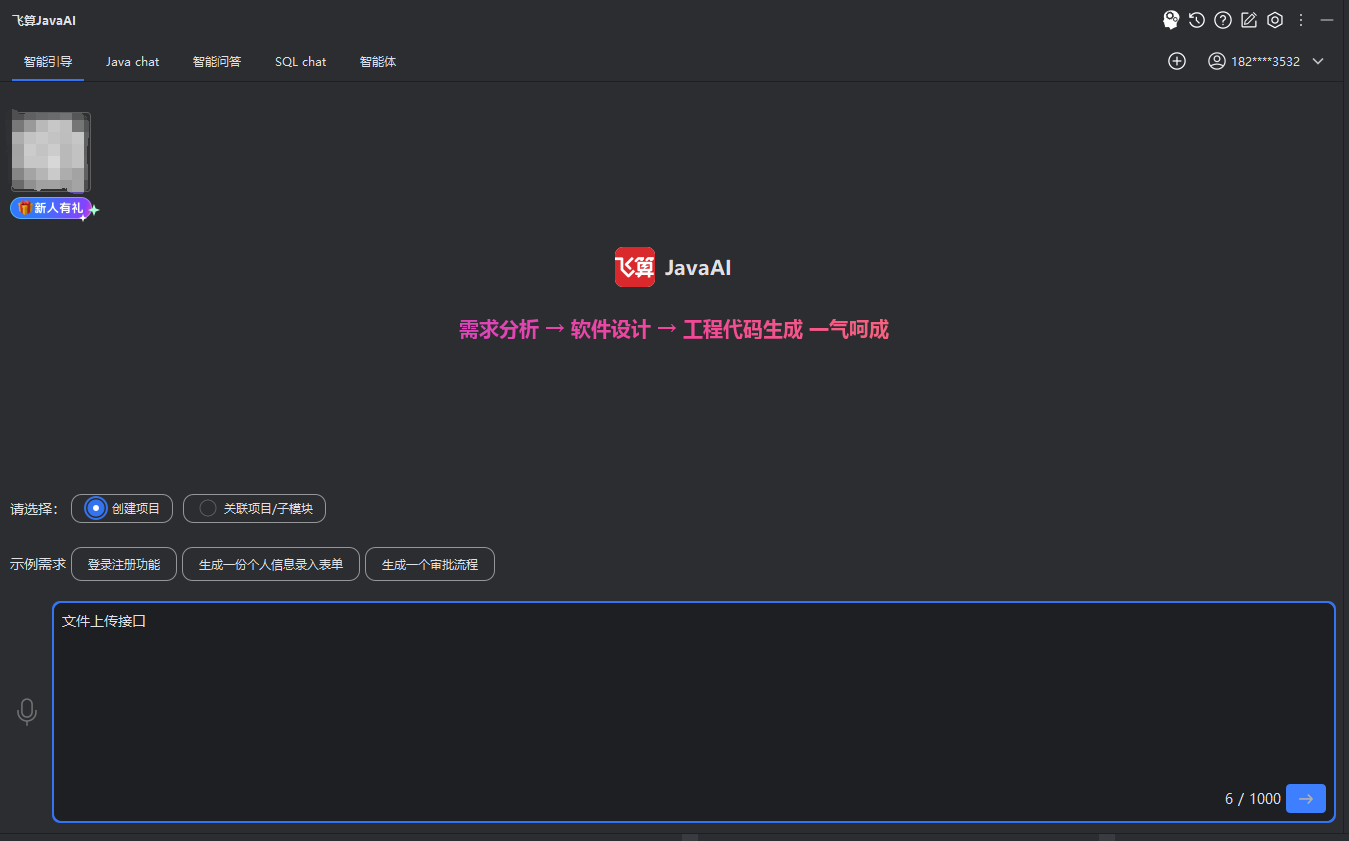Screen dimensions: 1349x841
Task: Click the 182****3532 account name
Action: click(1265, 61)
